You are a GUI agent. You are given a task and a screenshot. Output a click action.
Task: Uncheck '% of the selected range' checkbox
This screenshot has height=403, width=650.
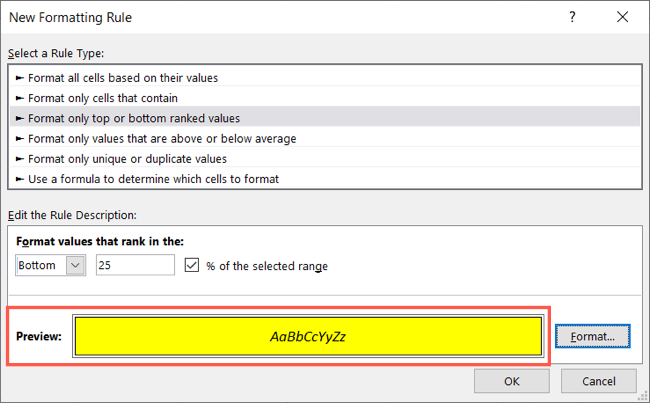pos(193,266)
